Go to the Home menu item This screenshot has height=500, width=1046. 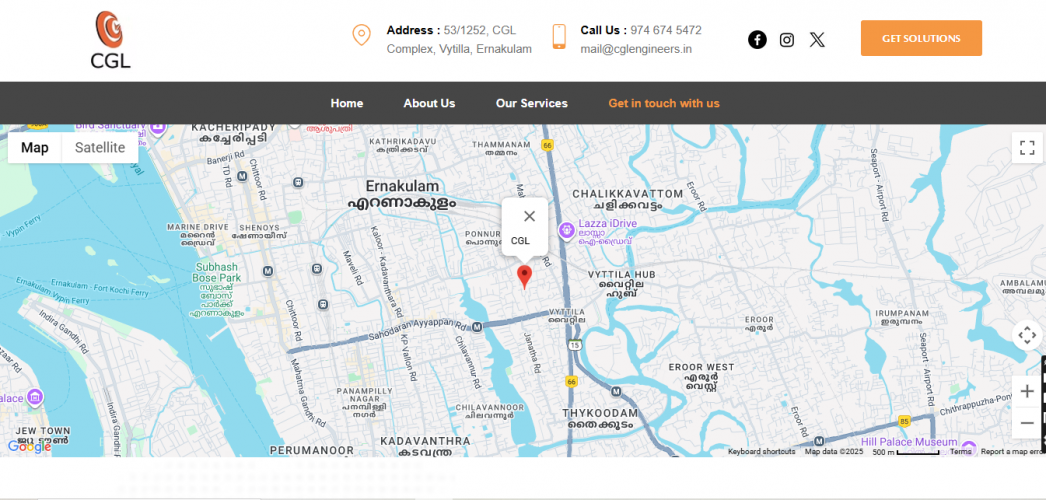(347, 103)
